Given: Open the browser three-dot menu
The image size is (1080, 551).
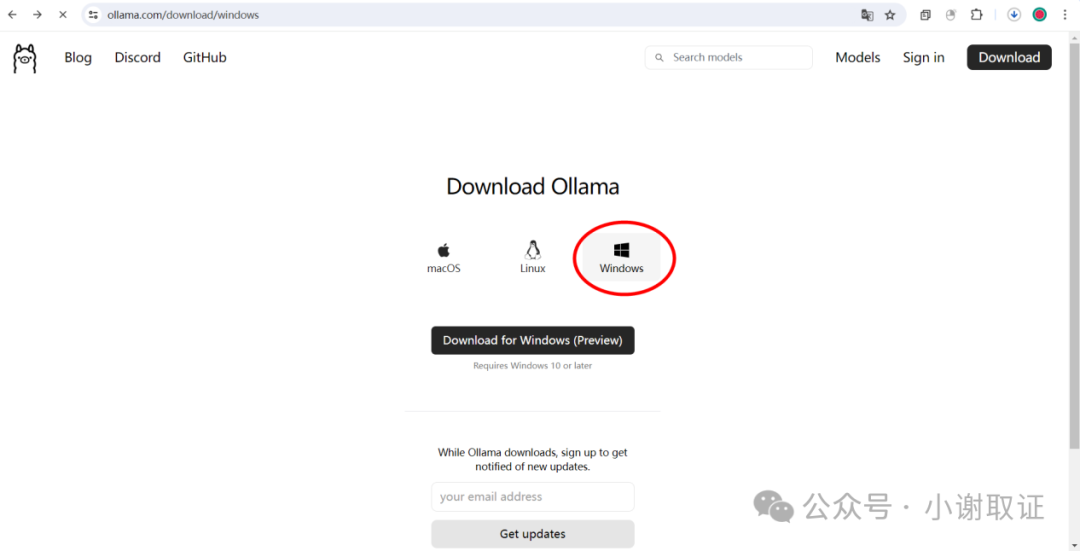Looking at the screenshot, I should 1064,14.
